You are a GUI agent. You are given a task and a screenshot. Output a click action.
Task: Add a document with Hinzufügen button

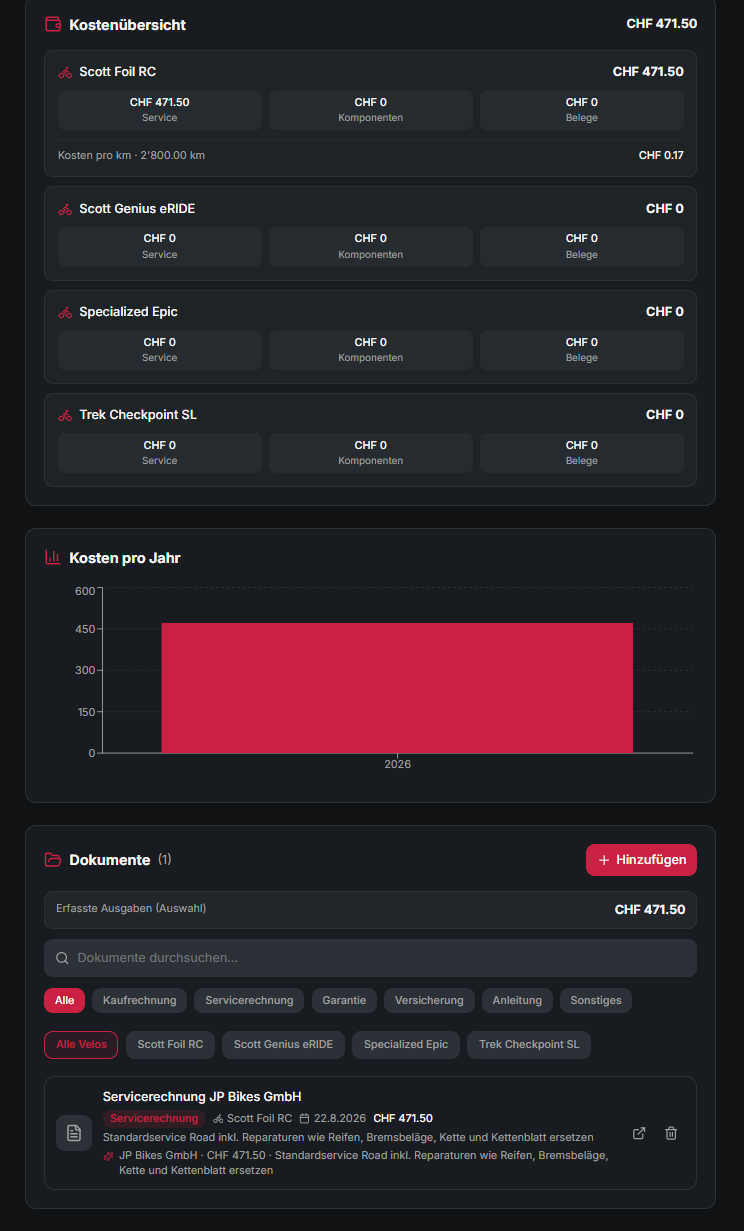pyautogui.click(x=641, y=860)
